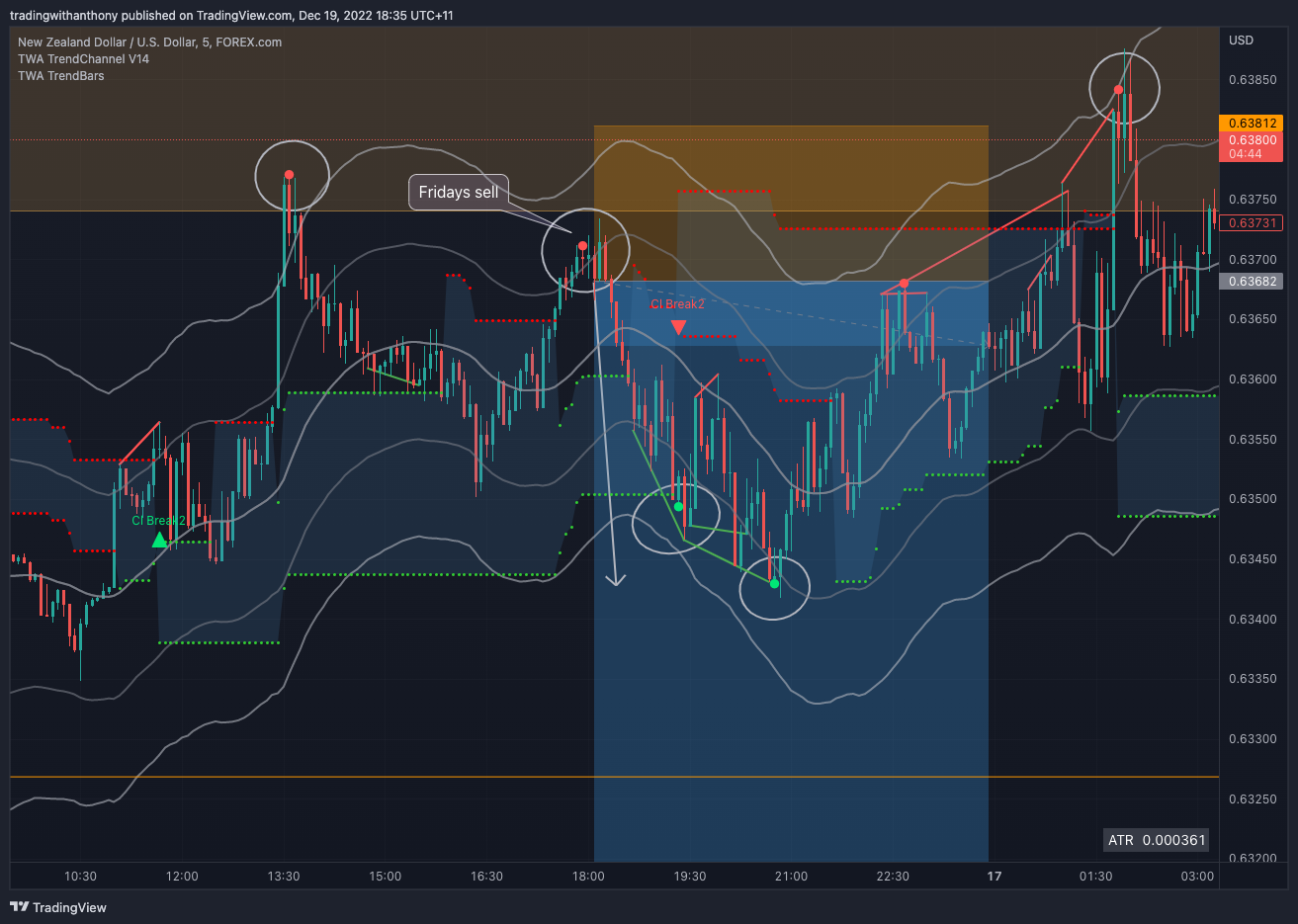The width and height of the screenshot is (1298, 924).
Task: Click the grey 0.63682 price axis tag
Action: tap(1252, 282)
